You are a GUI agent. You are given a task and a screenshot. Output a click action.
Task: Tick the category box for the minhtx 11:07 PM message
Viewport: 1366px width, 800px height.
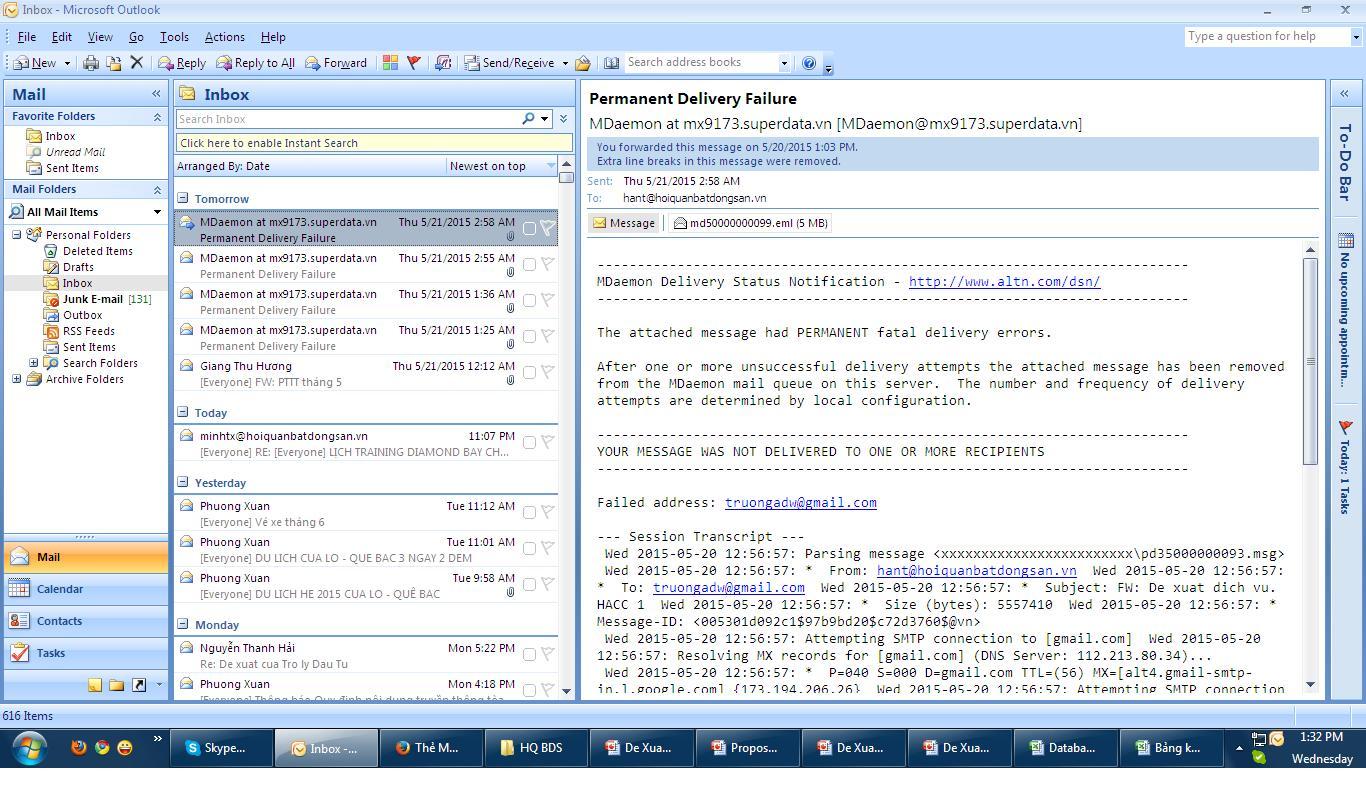point(529,442)
